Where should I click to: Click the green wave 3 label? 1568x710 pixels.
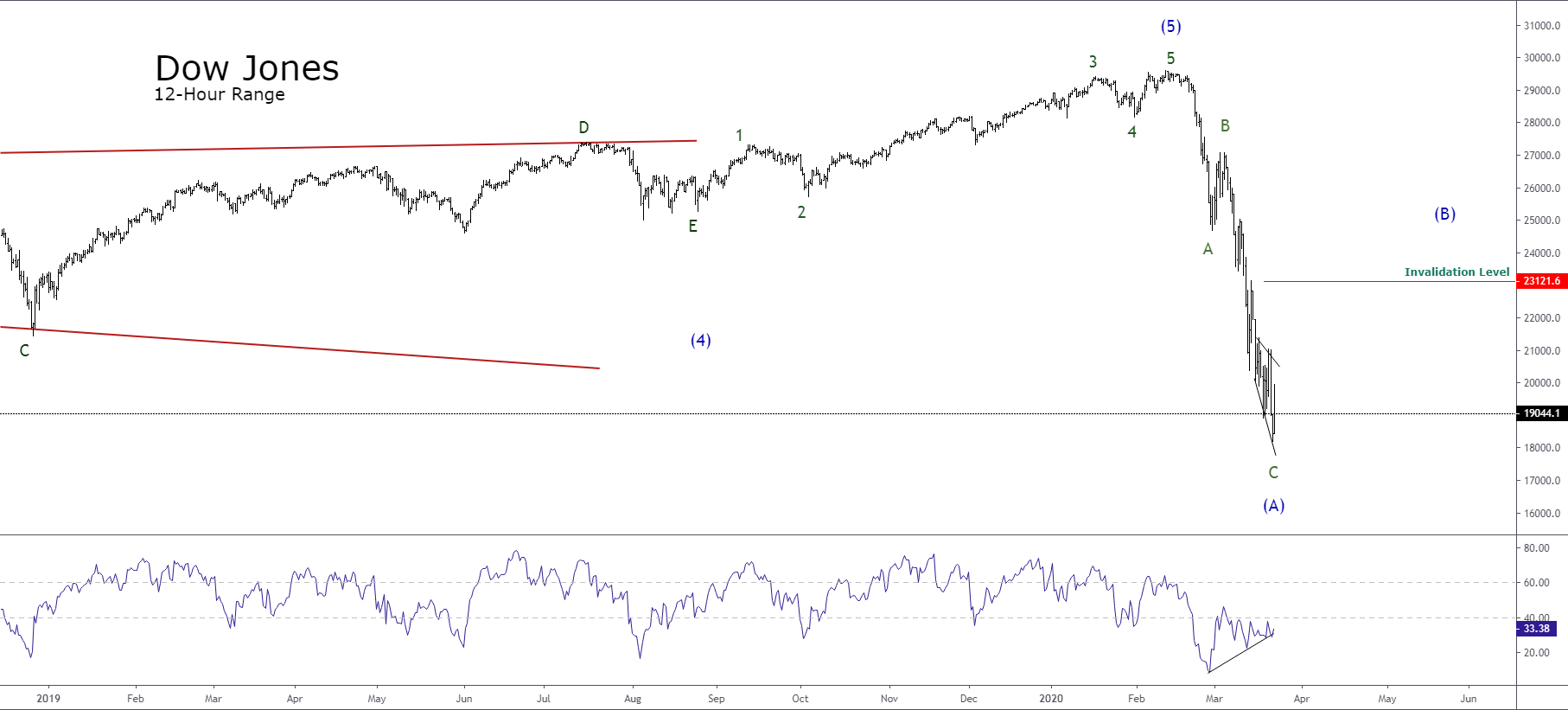(1093, 61)
